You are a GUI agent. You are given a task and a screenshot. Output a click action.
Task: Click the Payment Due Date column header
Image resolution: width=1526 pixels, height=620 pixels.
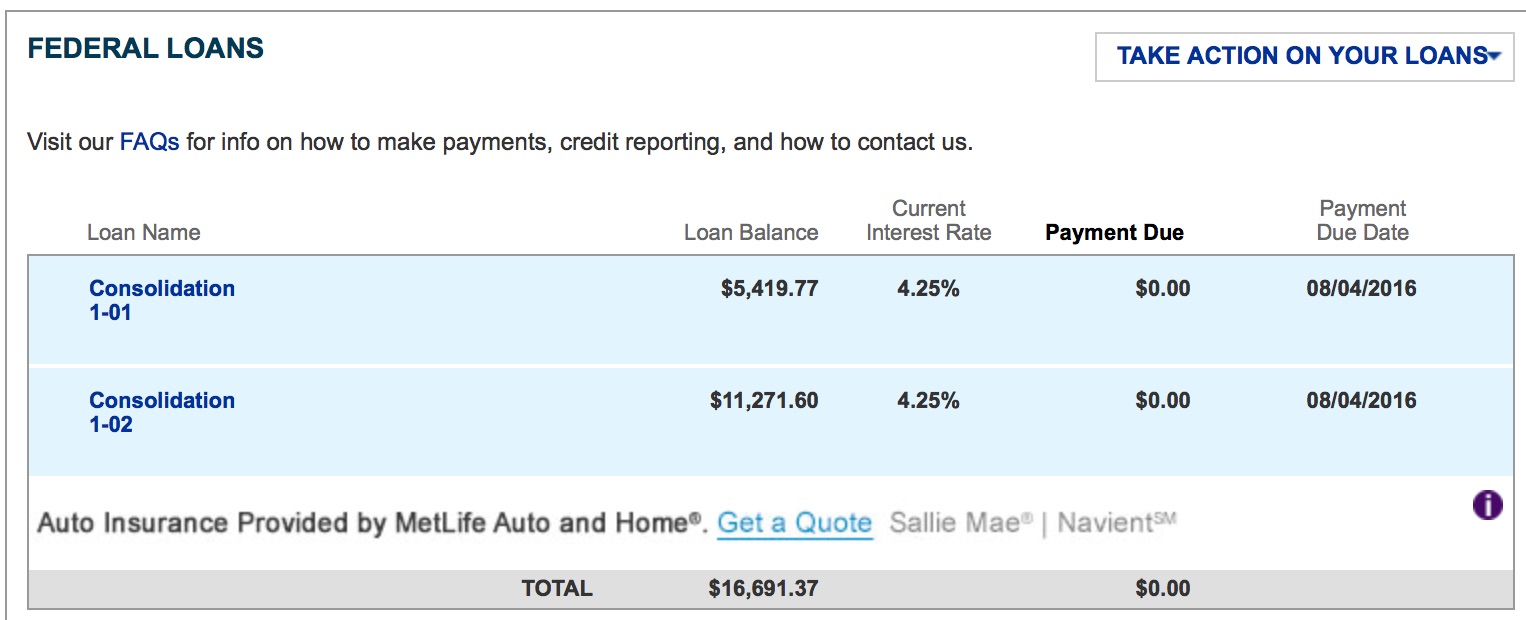(x=1362, y=221)
